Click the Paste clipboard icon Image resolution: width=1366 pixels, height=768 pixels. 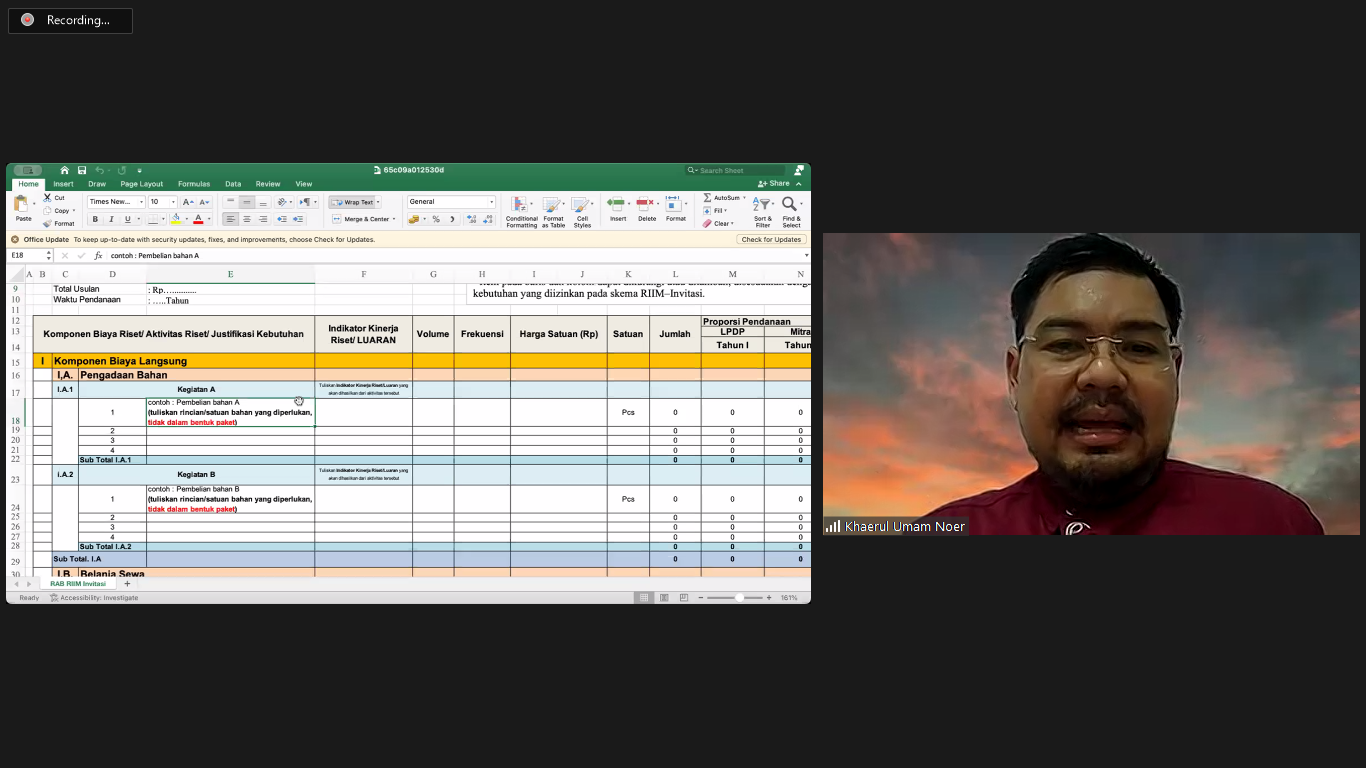[23, 204]
